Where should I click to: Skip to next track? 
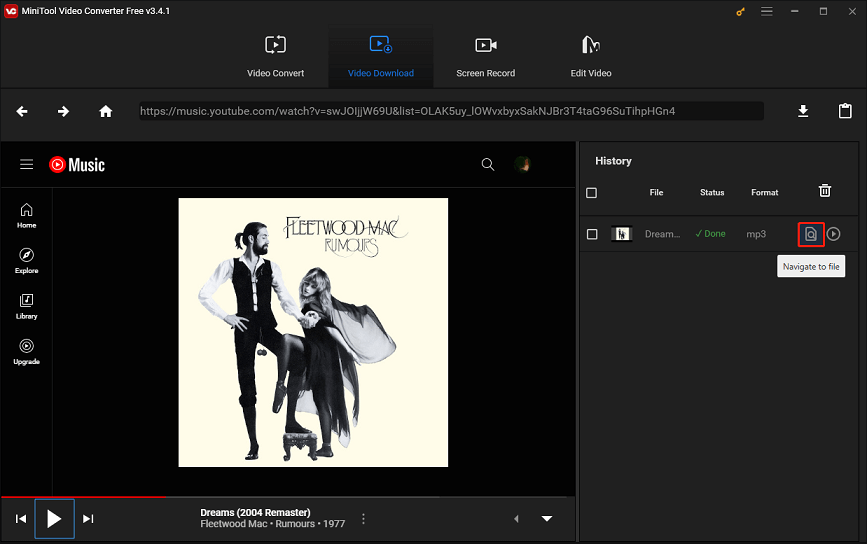[x=88, y=519]
